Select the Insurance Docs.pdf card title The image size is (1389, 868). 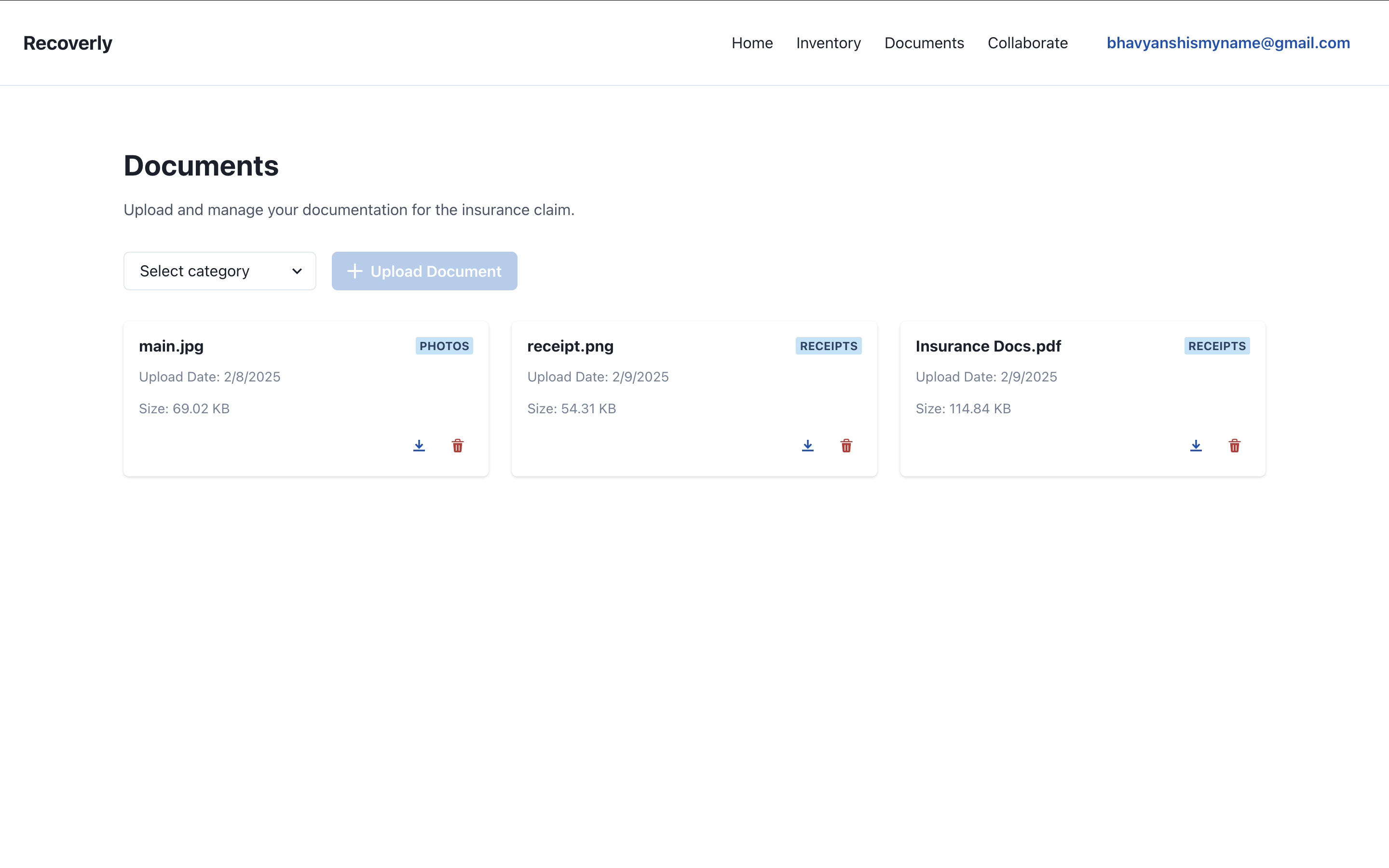[x=988, y=346]
